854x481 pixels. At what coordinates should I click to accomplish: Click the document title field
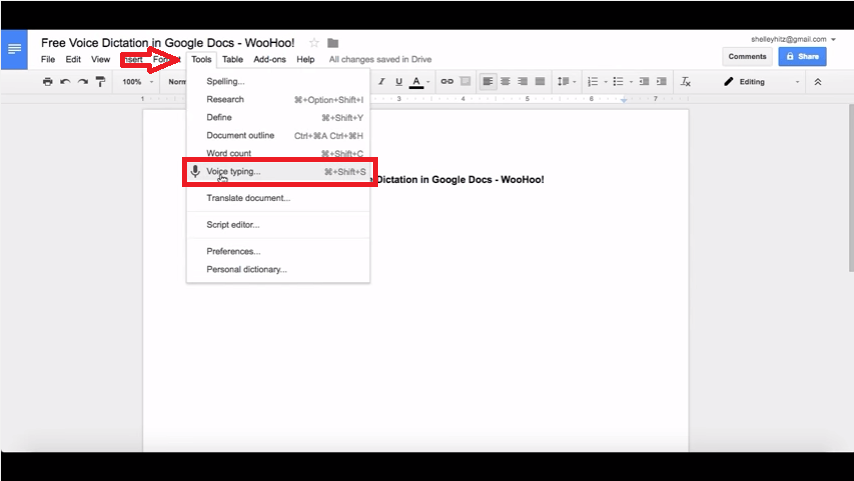(168, 43)
